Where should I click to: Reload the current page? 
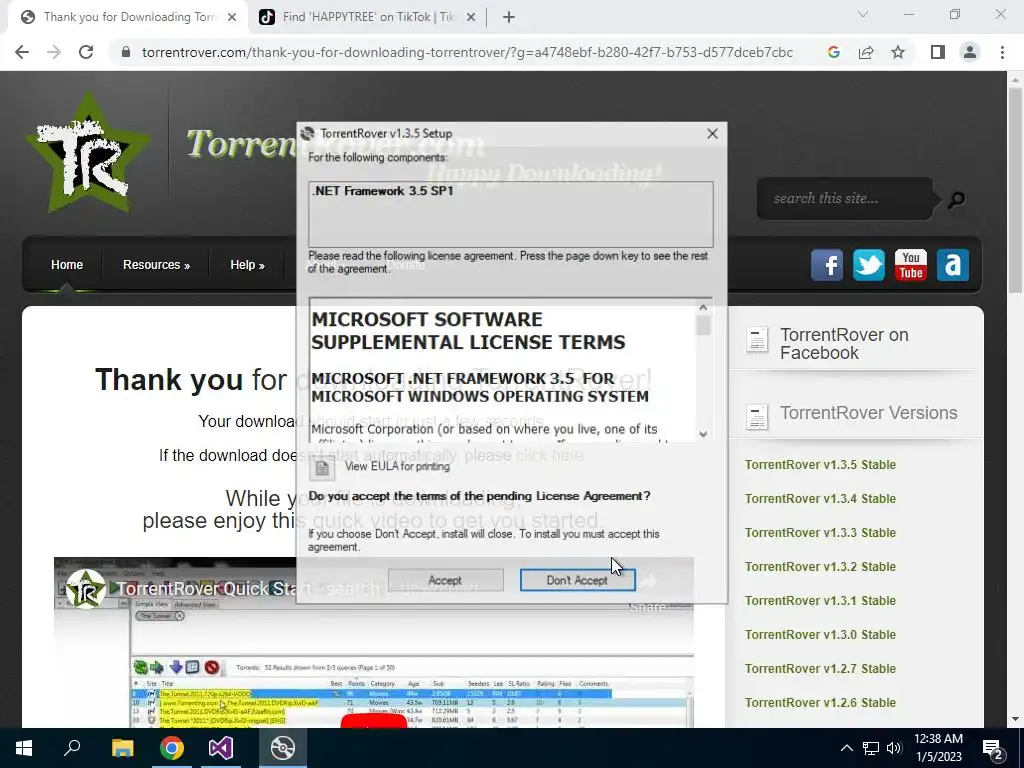[x=86, y=52]
